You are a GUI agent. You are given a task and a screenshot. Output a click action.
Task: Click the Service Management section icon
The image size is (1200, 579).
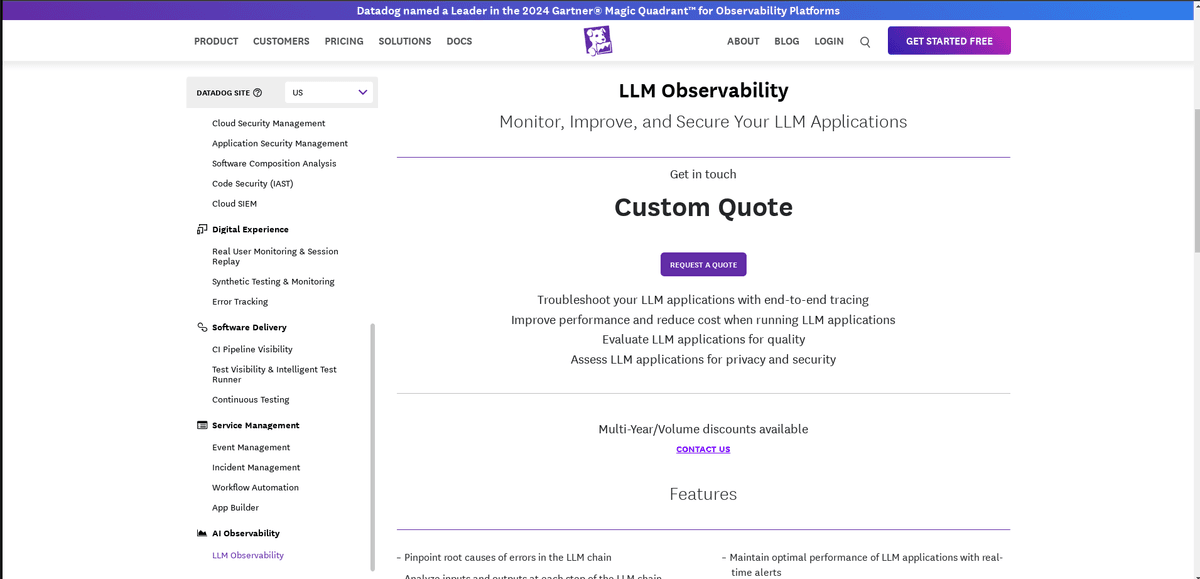pos(201,425)
